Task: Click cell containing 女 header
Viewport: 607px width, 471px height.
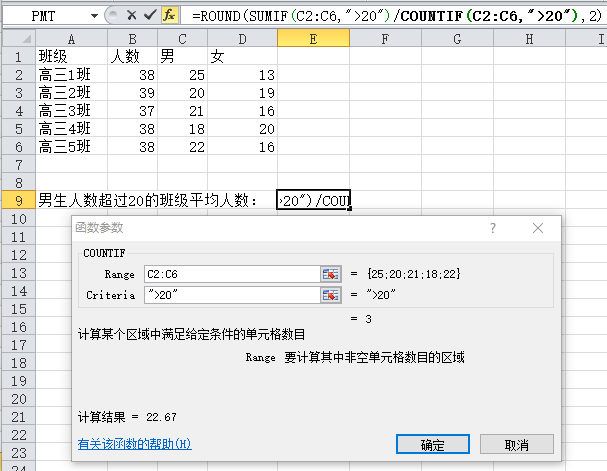Action: point(242,57)
